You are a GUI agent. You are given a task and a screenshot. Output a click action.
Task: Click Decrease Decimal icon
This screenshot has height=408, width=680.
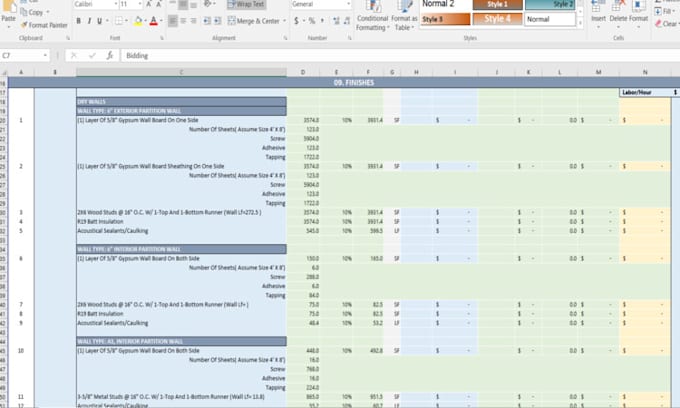[347, 21]
